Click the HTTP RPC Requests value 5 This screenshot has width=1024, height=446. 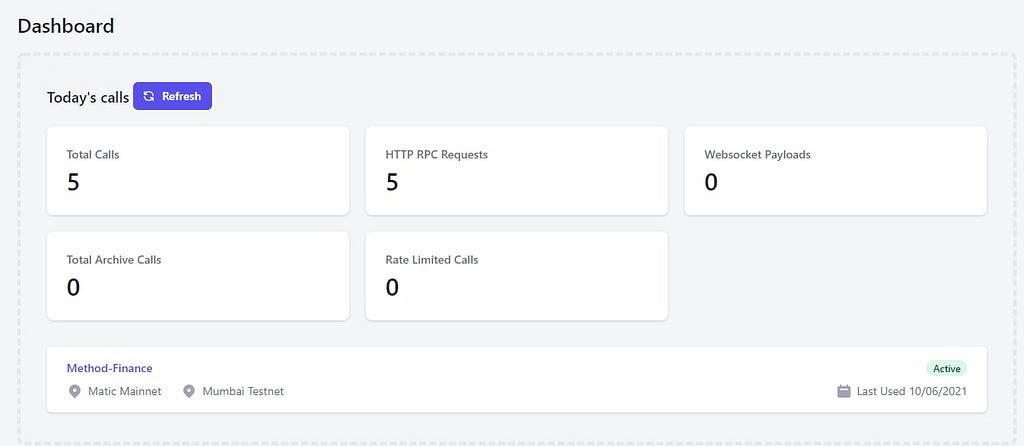[x=392, y=182]
